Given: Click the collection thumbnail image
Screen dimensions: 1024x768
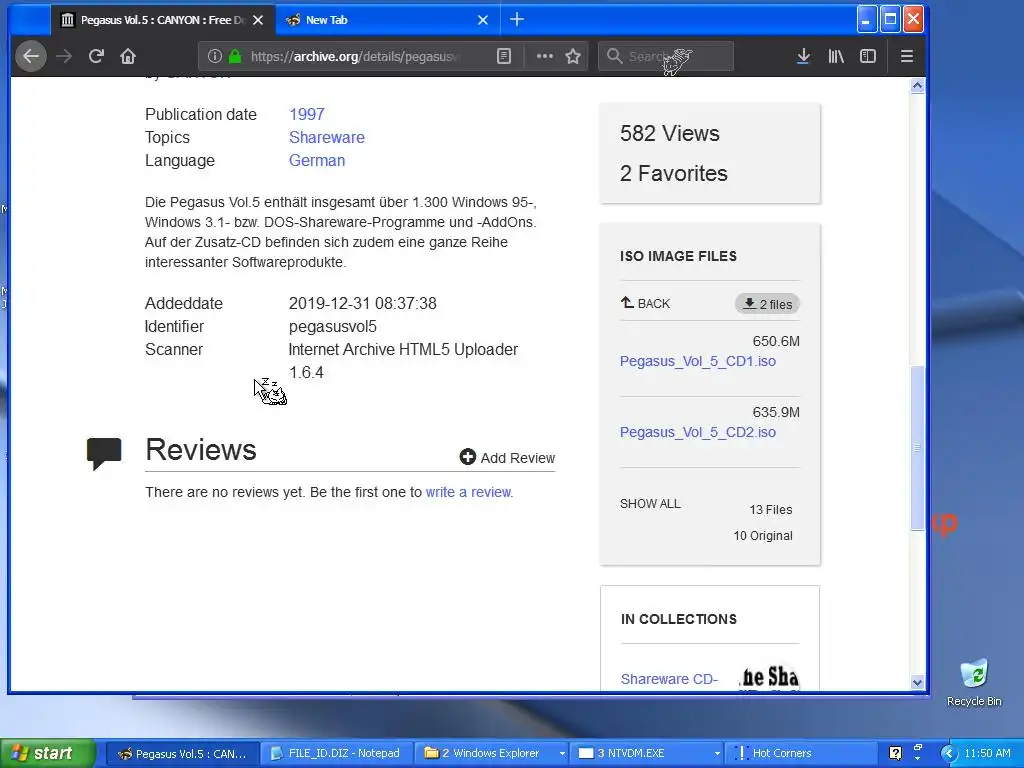Looking at the screenshot, I should click(769, 677).
